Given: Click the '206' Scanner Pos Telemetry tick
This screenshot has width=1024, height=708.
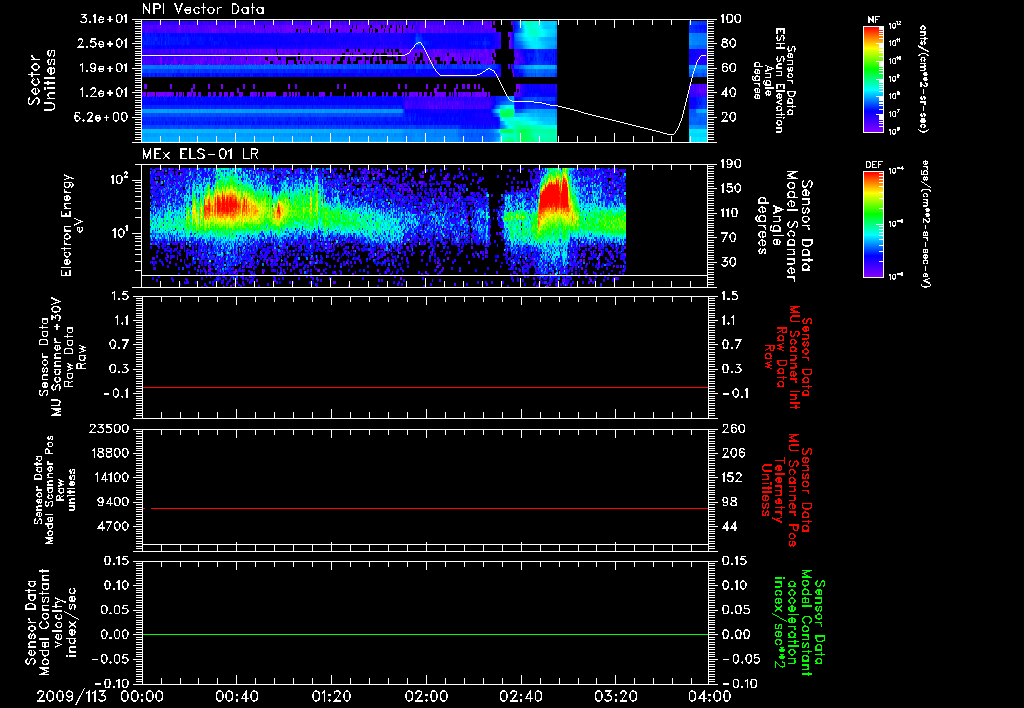Looking at the screenshot, I should tap(731, 453).
